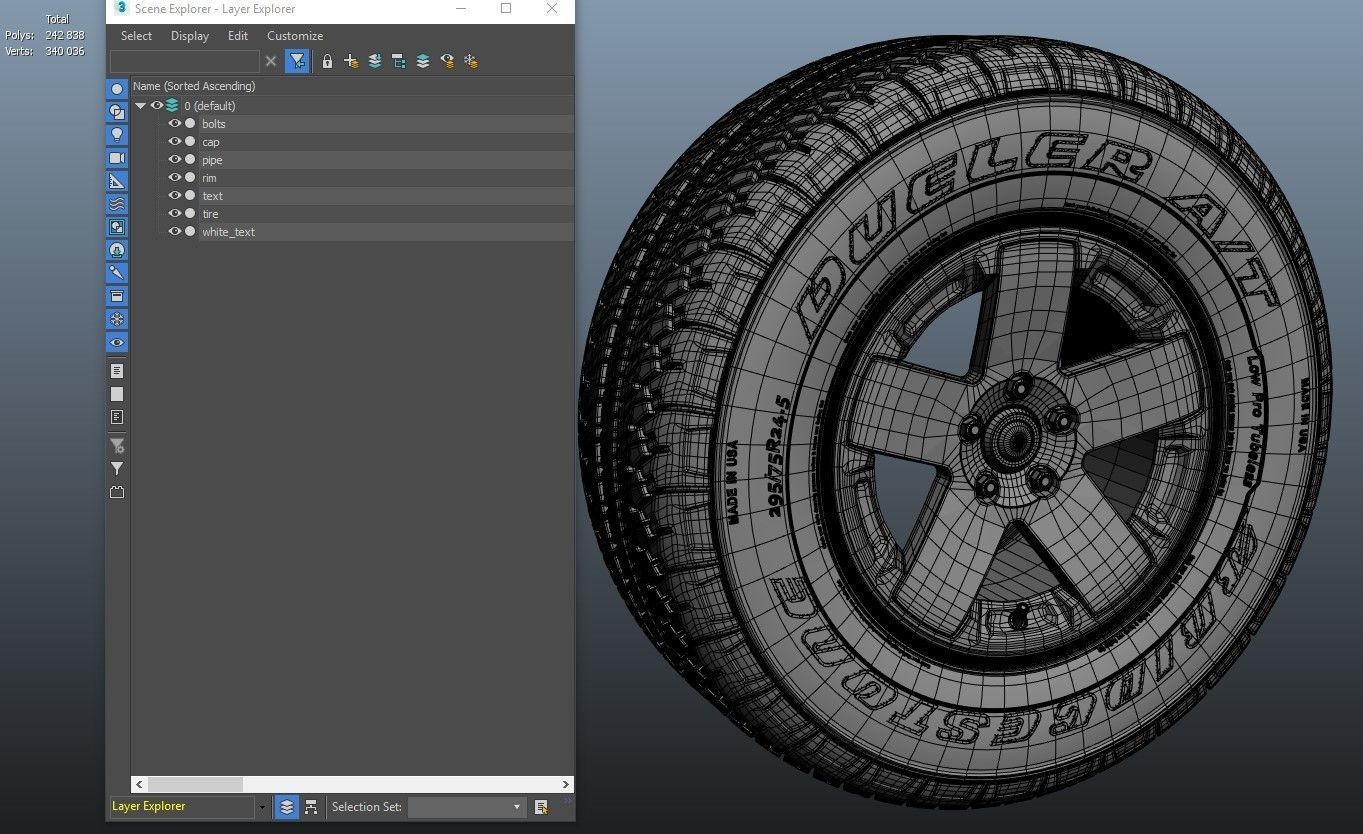The width and height of the screenshot is (1363, 834).
Task: Switch to Sort by Layer mode icon
Action: 287,807
